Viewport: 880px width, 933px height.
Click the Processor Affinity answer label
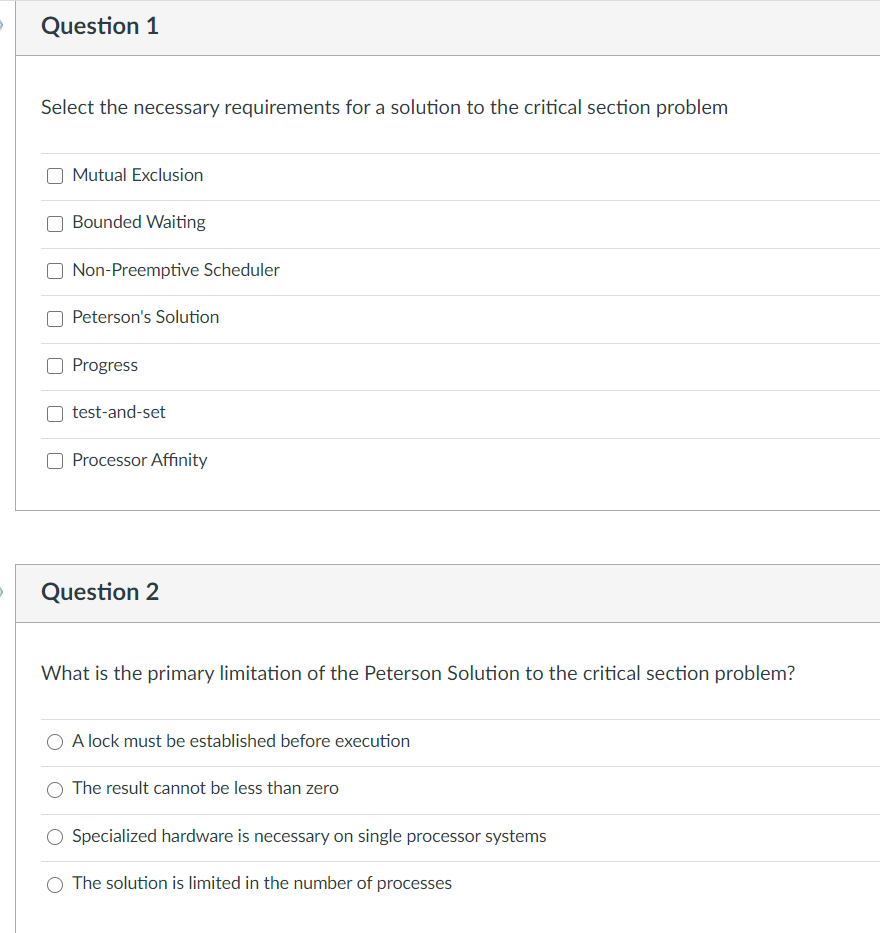coord(139,460)
